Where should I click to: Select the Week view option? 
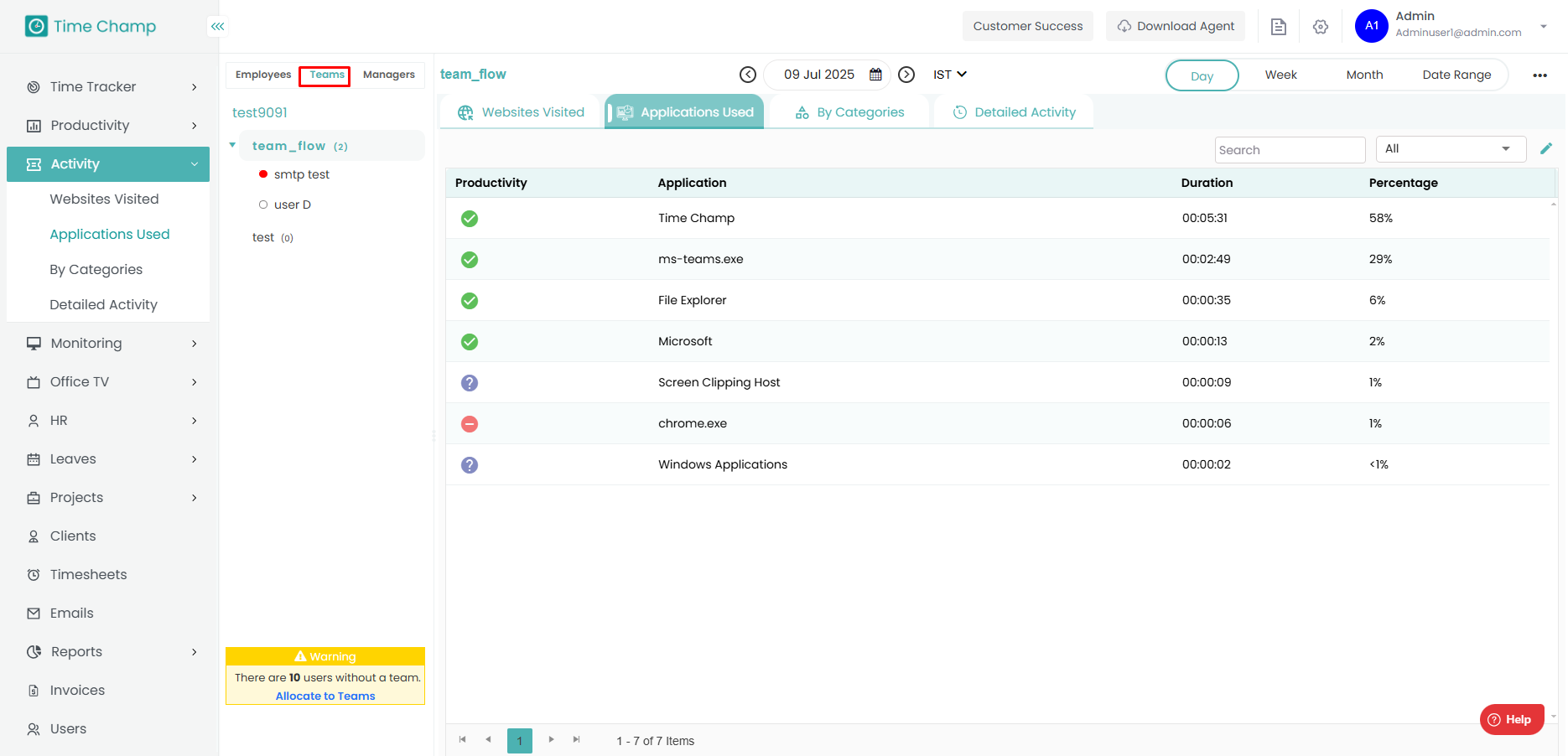tap(1280, 75)
